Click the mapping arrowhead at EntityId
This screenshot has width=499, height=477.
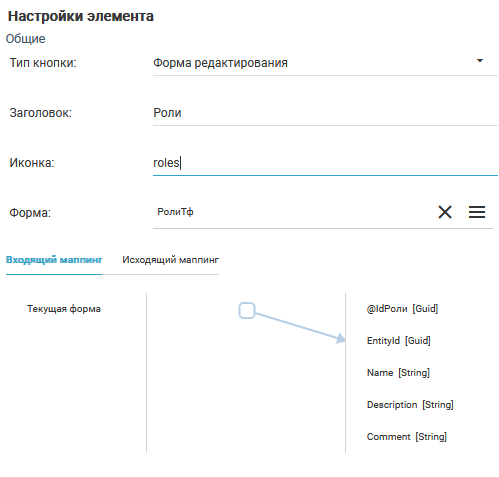(x=341, y=338)
